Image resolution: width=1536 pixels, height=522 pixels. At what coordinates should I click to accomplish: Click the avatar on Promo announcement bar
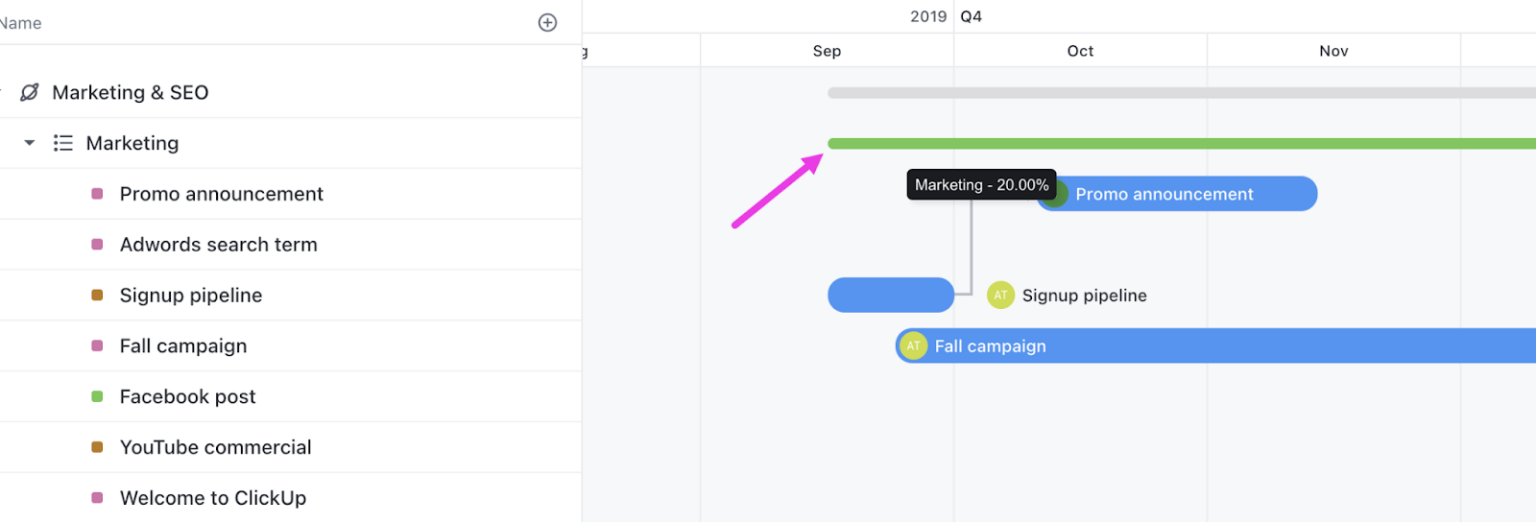pos(1054,194)
